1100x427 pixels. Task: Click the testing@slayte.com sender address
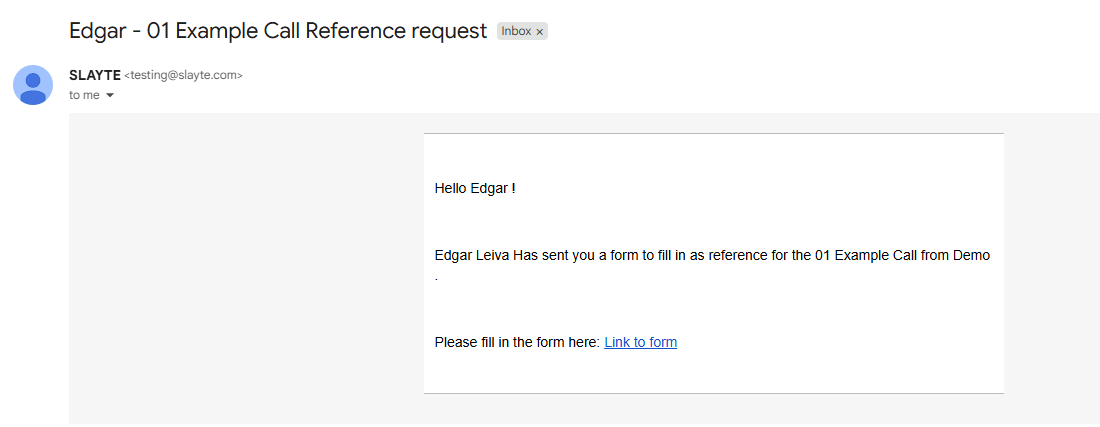183,75
